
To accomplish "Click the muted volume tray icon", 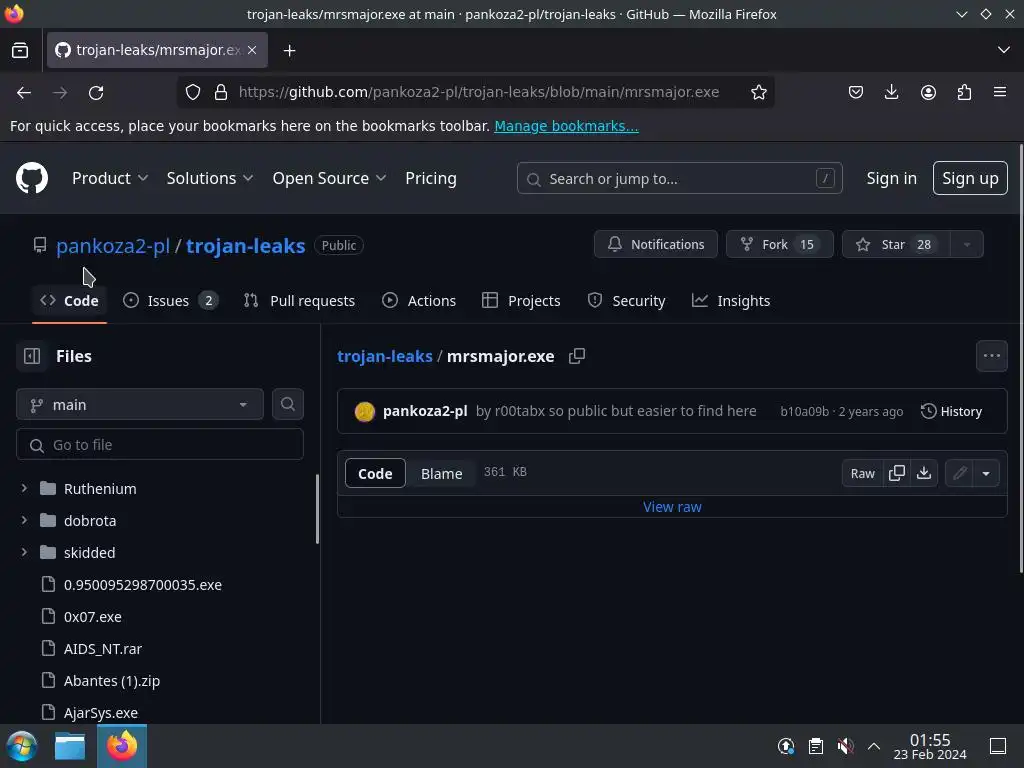I will (845, 746).
